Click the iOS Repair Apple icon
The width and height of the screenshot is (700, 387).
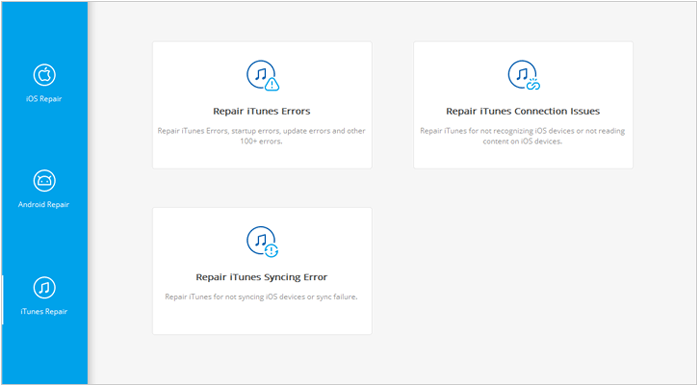44,75
